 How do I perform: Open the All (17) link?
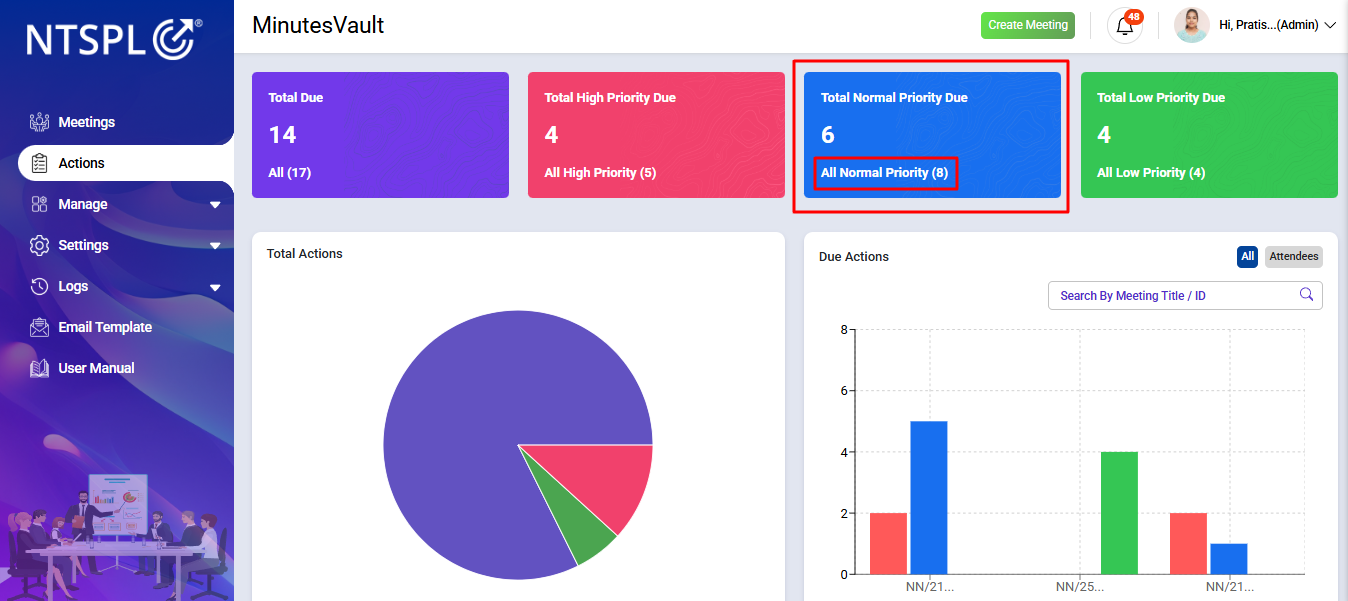pyautogui.click(x=290, y=173)
